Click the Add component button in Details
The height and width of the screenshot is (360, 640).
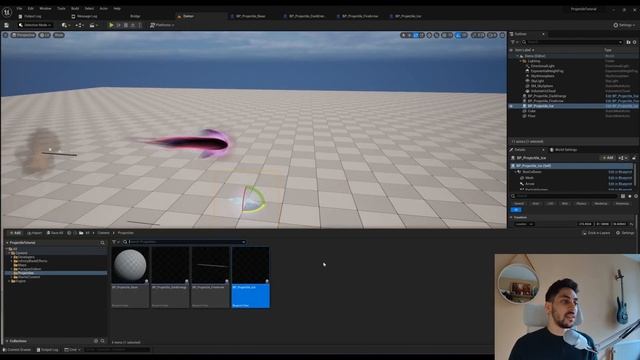point(607,158)
